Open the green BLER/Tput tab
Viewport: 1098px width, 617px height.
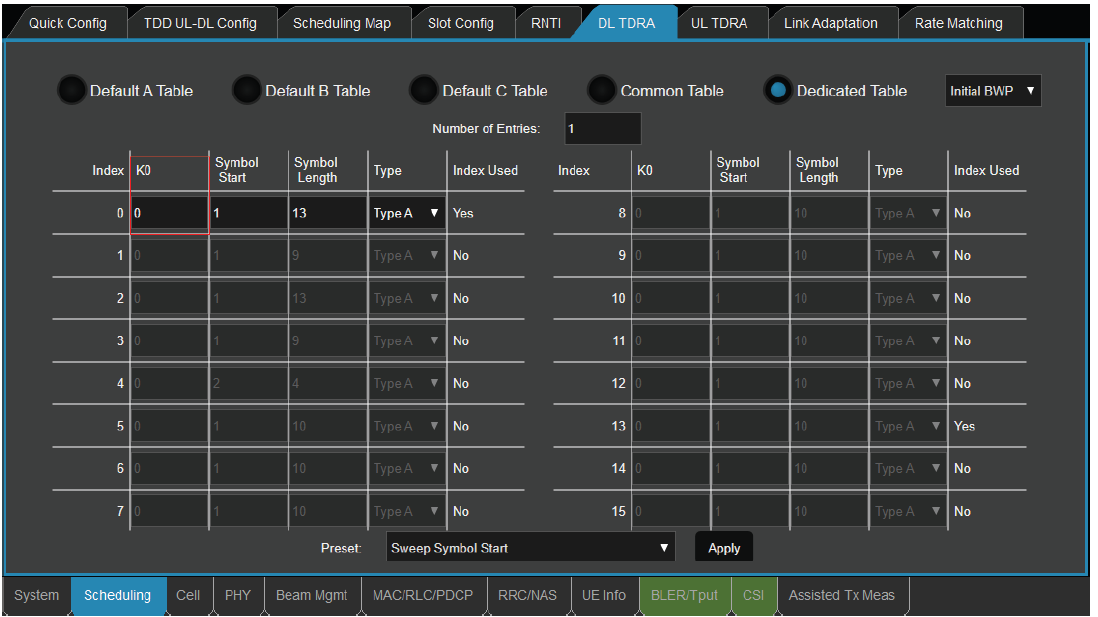click(x=684, y=595)
